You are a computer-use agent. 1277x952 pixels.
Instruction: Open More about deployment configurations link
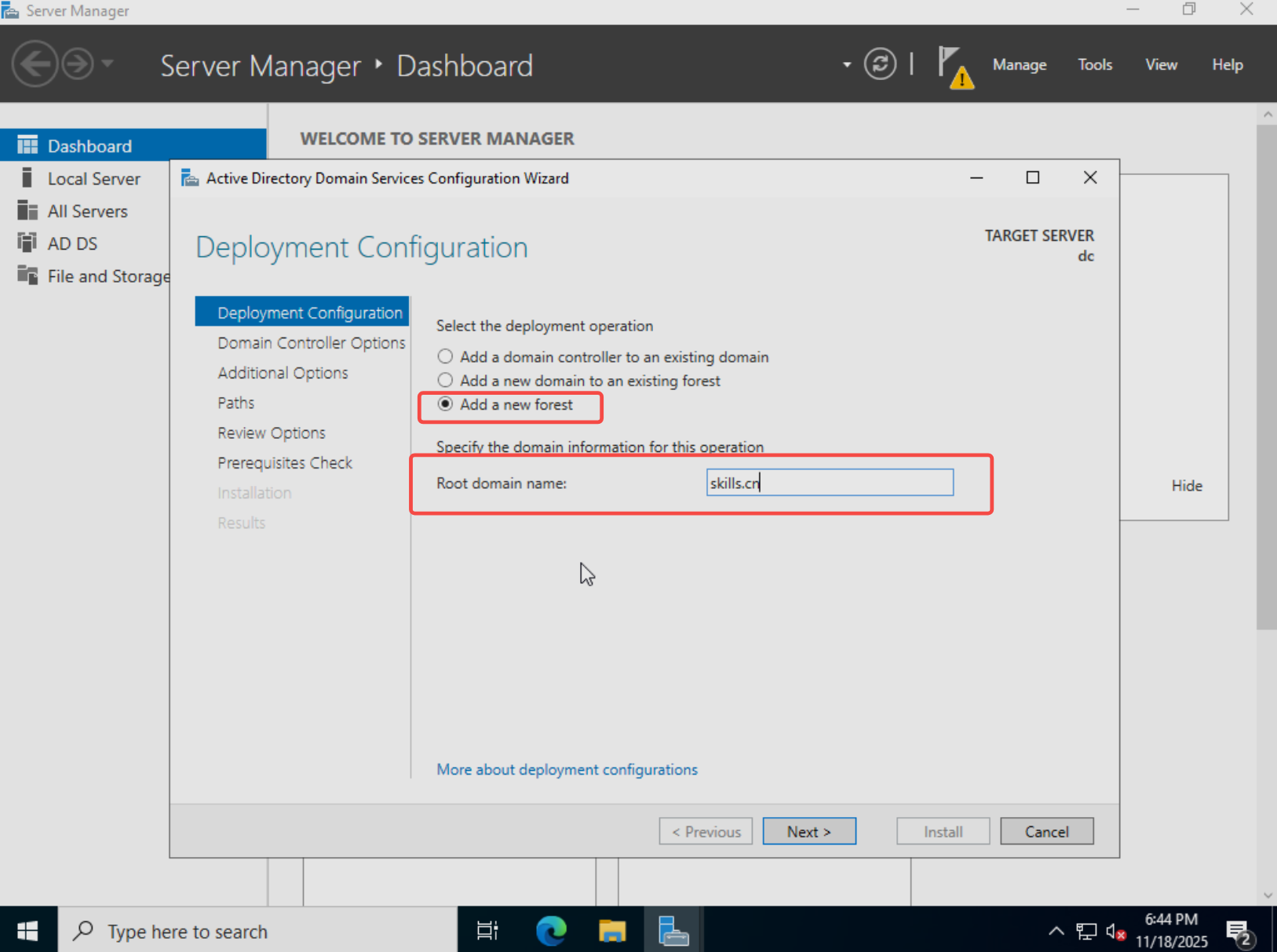coord(567,769)
